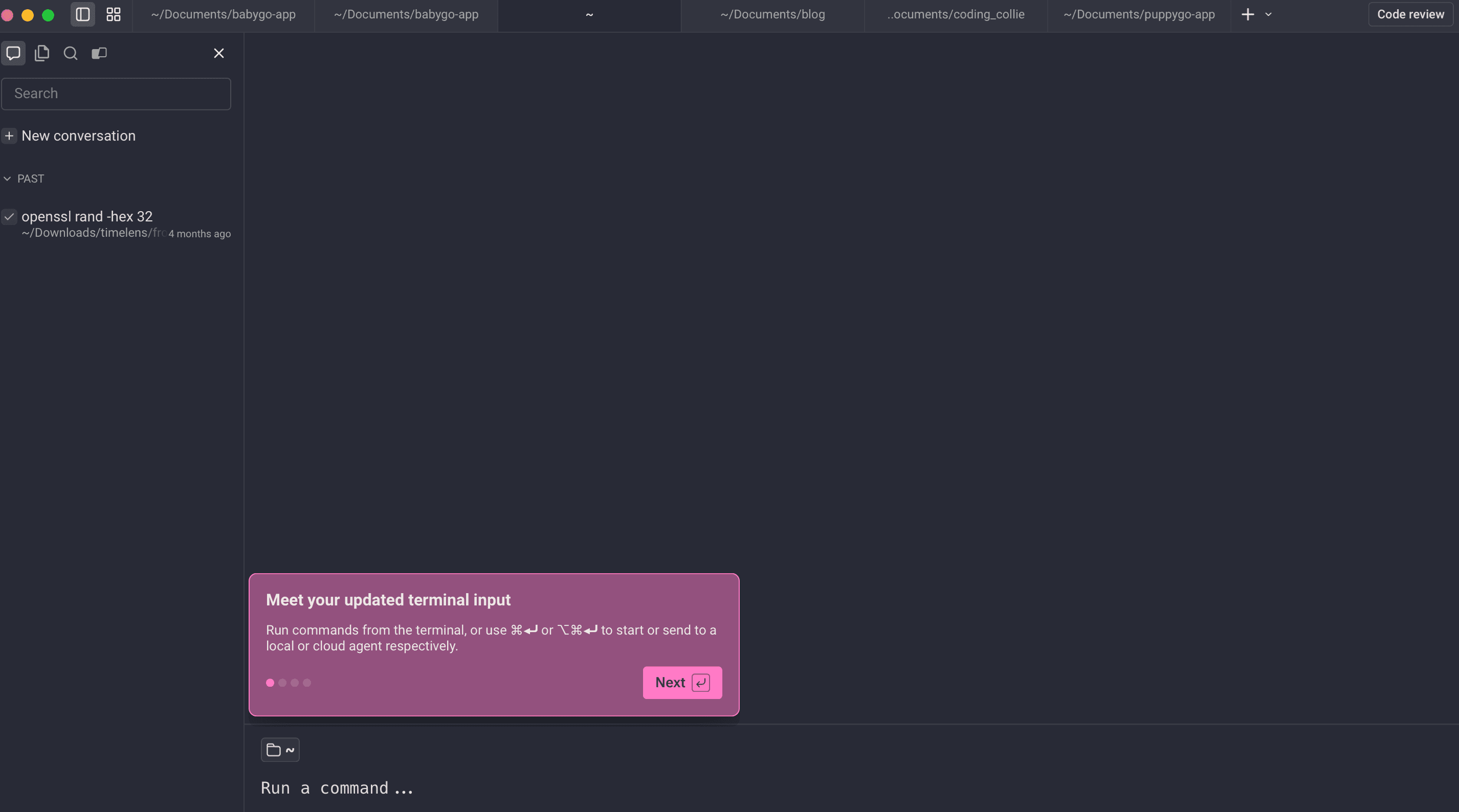Viewport: 1459px width, 812px height.
Task: Open Code review panel
Action: pyautogui.click(x=1410, y=14)
